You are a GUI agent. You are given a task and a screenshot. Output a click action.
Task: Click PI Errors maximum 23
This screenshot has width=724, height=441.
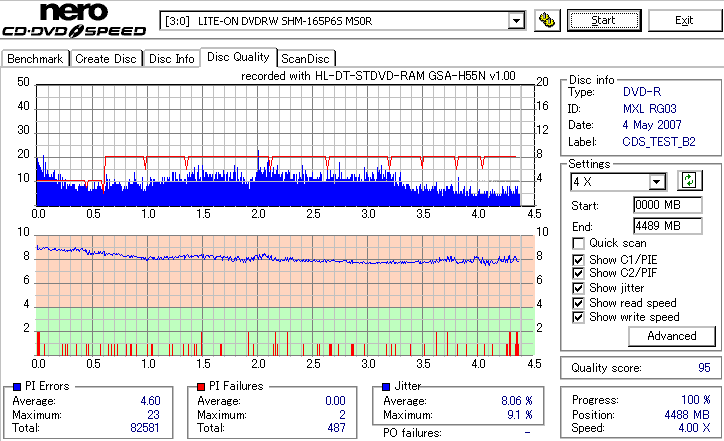pyautogui.click(x=153, y=415)
